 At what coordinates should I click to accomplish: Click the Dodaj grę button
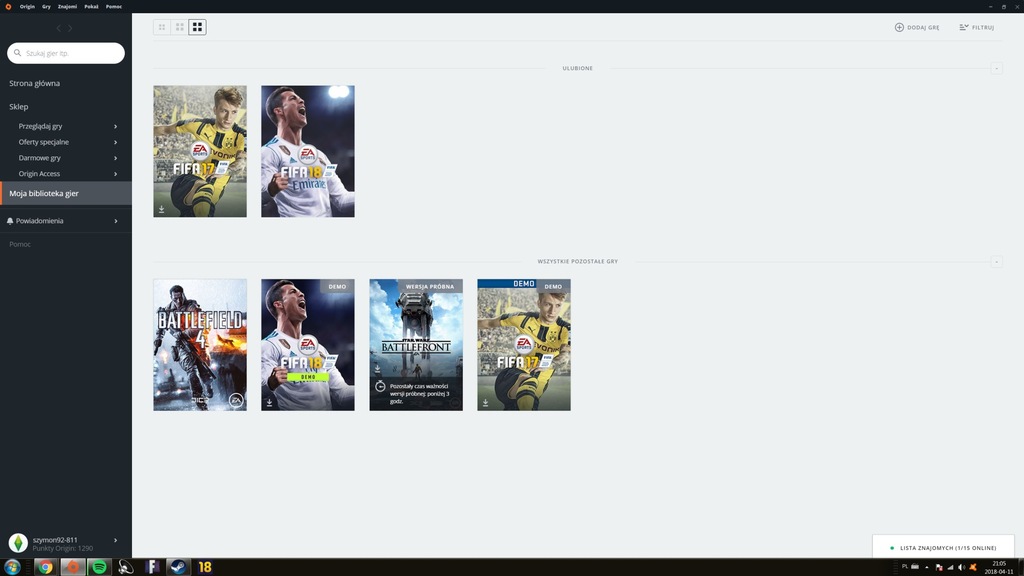(917, 27)
